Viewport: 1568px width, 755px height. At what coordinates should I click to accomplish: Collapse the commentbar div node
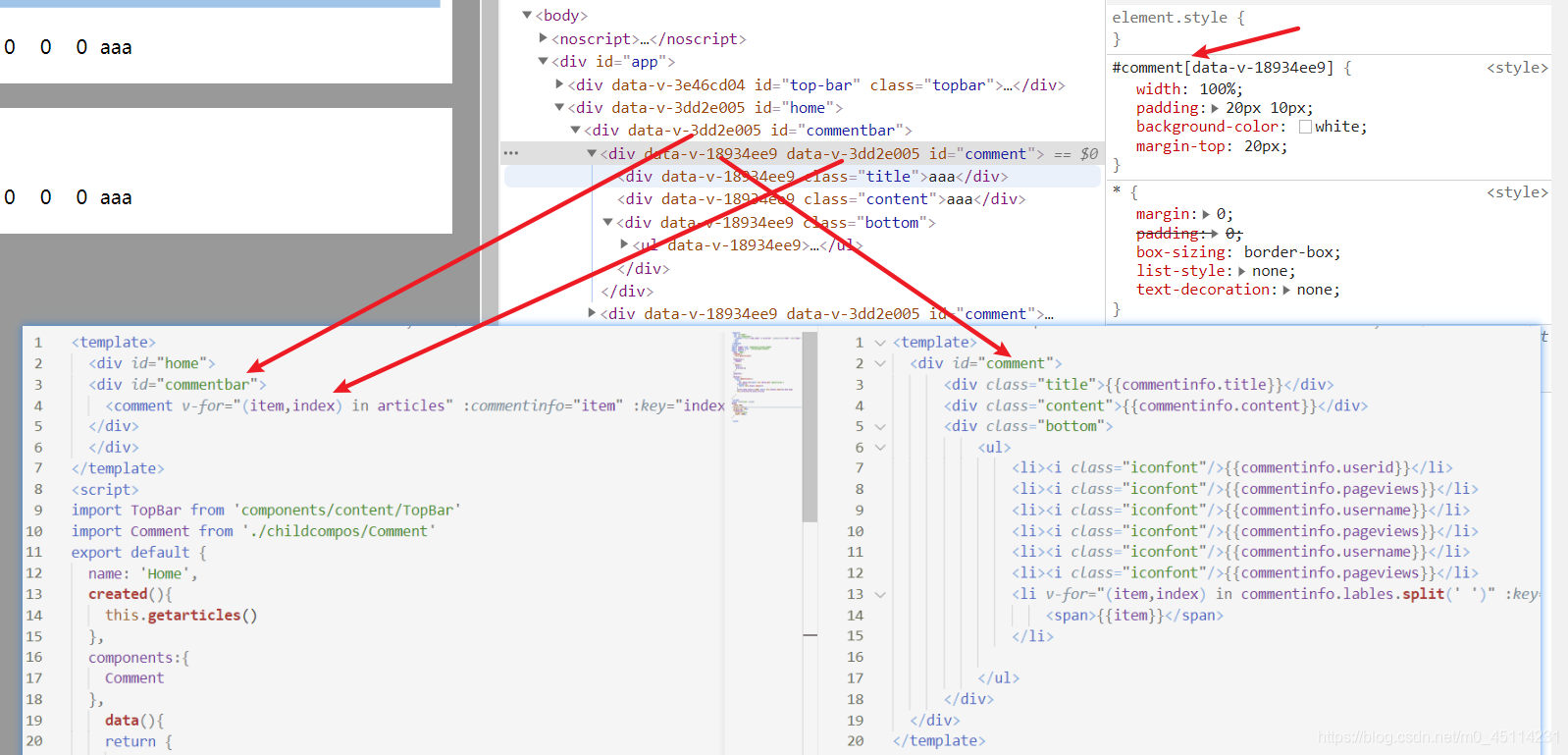[576, 130]
